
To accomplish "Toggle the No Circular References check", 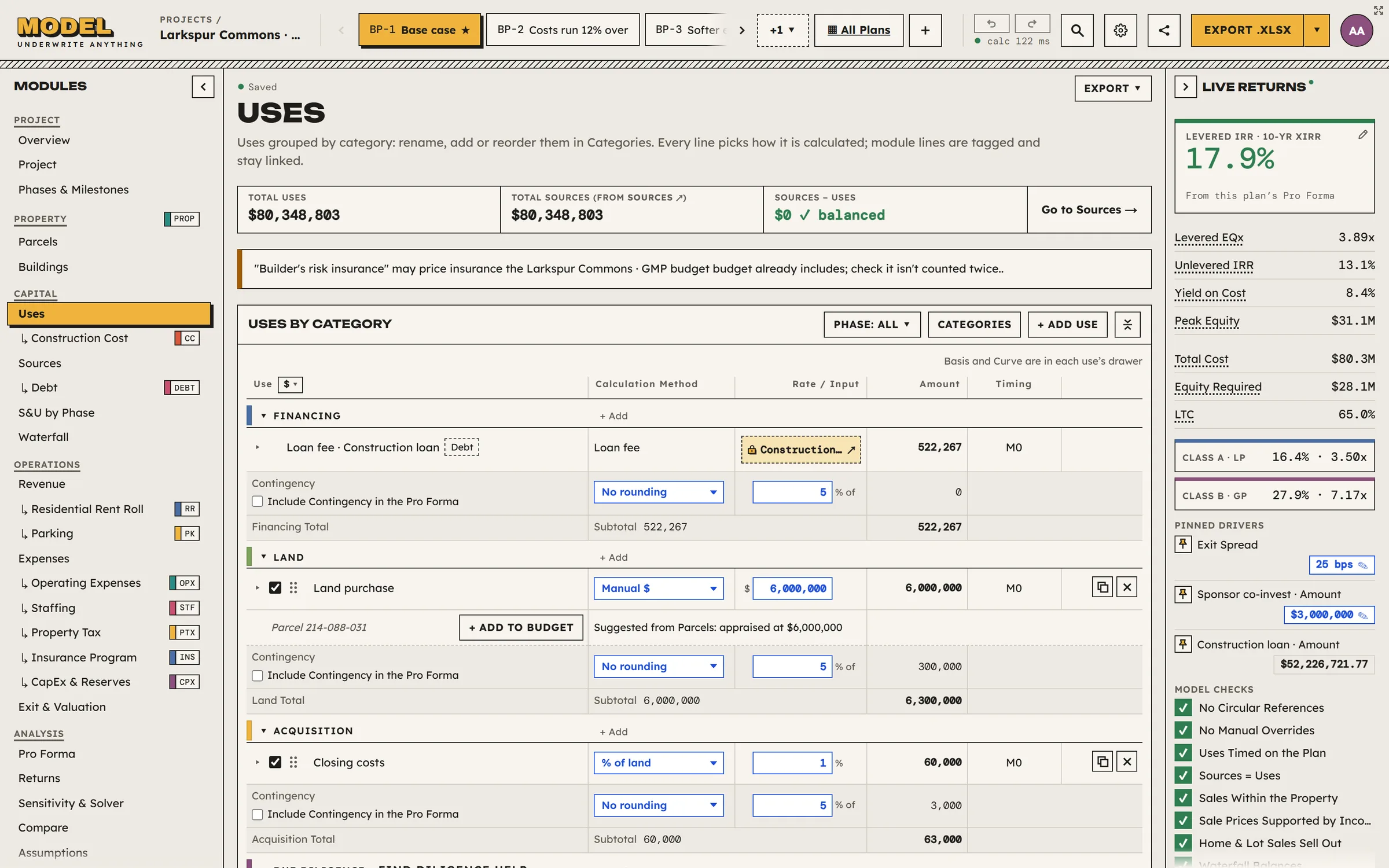I will (1183, 708).
